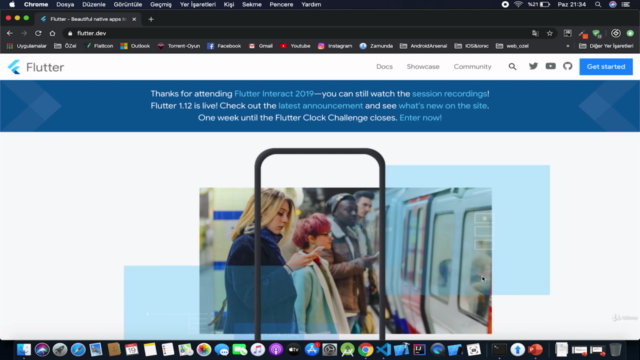This screenshot has width=640, height=360.
Task: Follow the Flutter Interact 2019 link
Action: point(274,94)
